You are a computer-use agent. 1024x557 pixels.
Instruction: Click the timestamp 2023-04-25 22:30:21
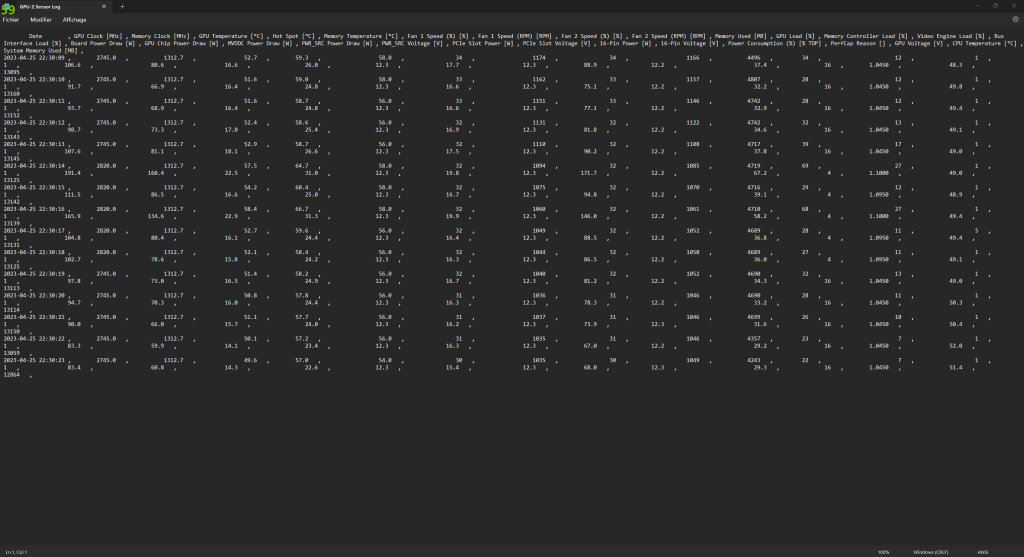tap(34, 317)
